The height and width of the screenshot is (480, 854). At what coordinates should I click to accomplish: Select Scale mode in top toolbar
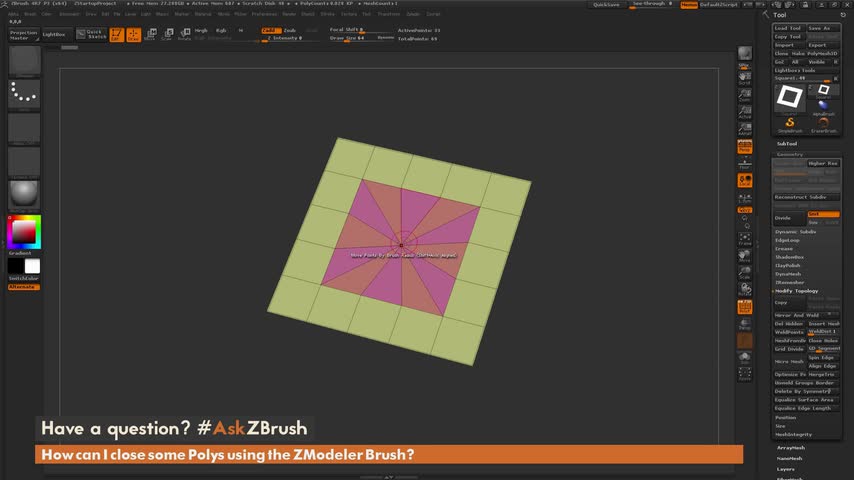(x=168, y=34)
